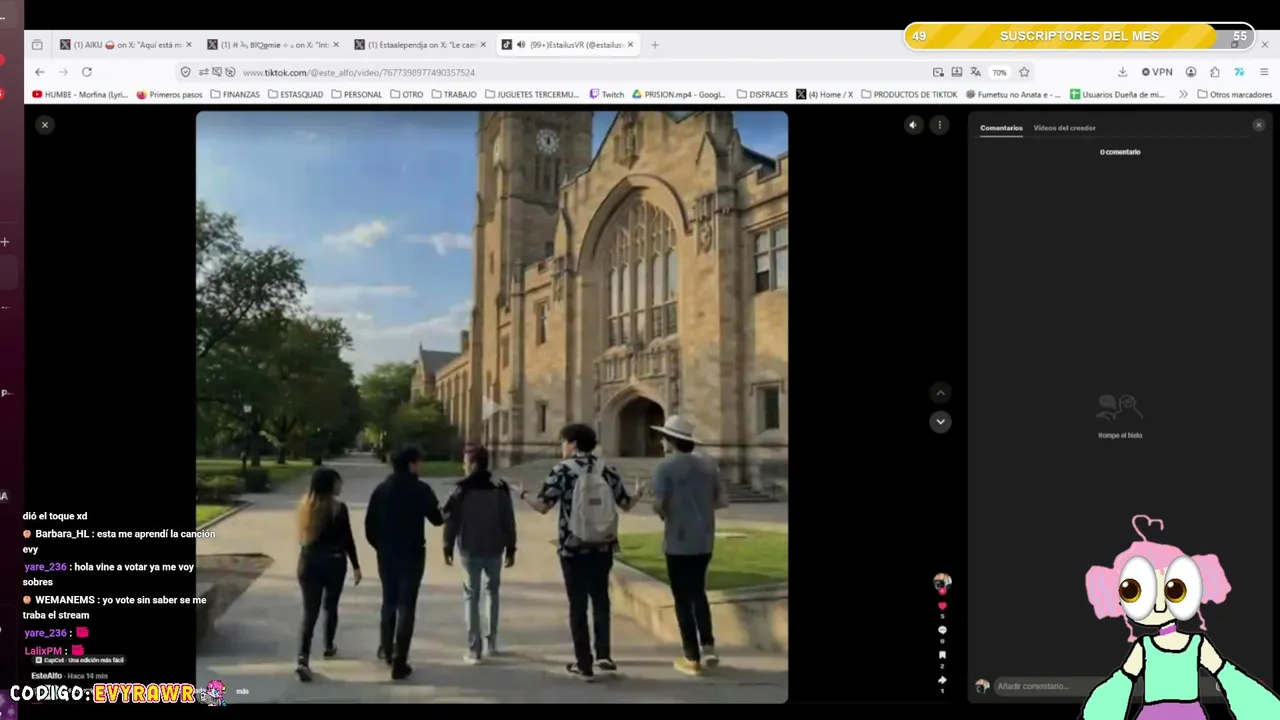The image size is (1280, 720).
Task: Open a new browser tab
Action: tap(655, 44)
